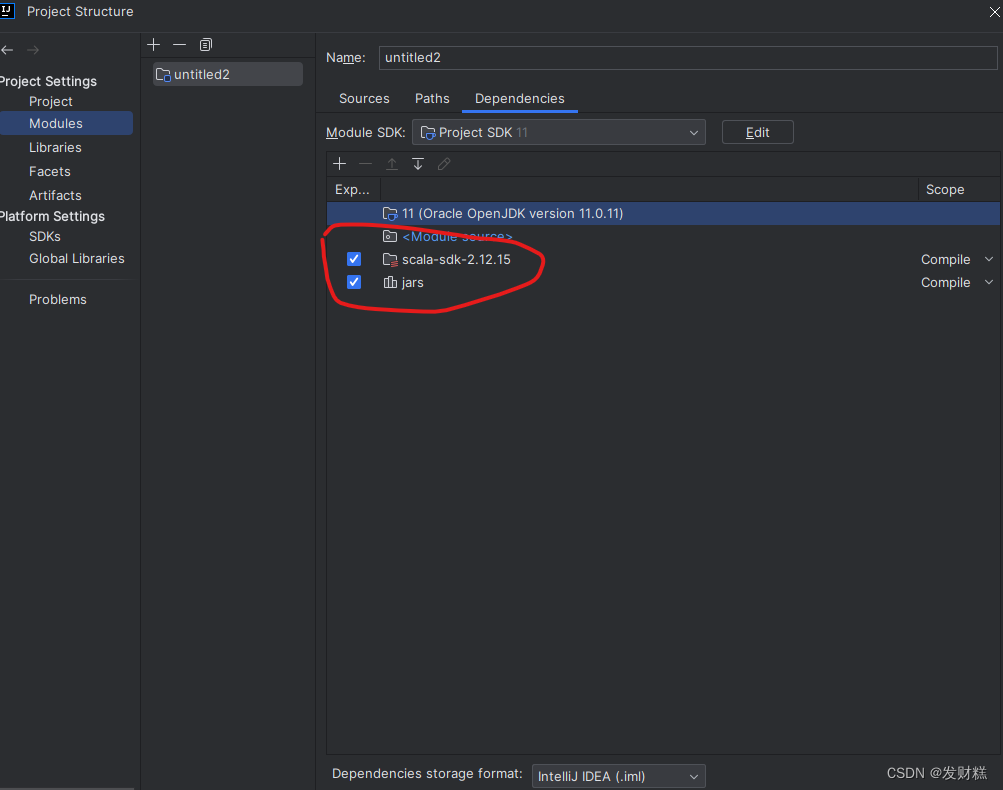
Task: Open Libraries in the sidebar
Action: (55, 148)
